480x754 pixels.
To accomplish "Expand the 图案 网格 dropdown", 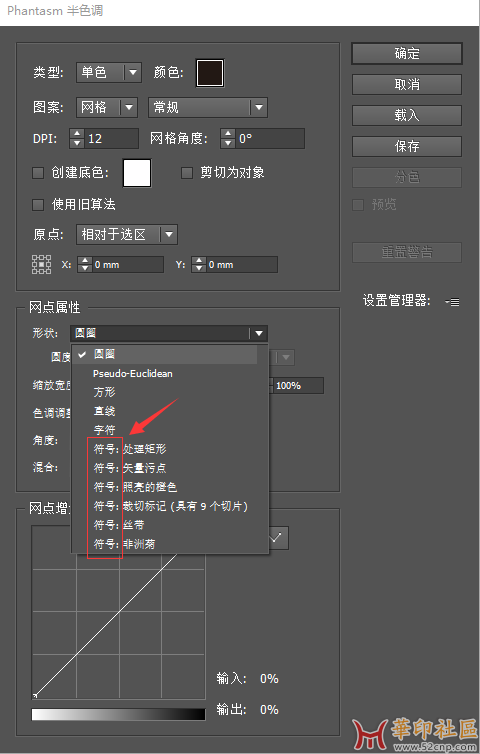I will click(107, 107).
